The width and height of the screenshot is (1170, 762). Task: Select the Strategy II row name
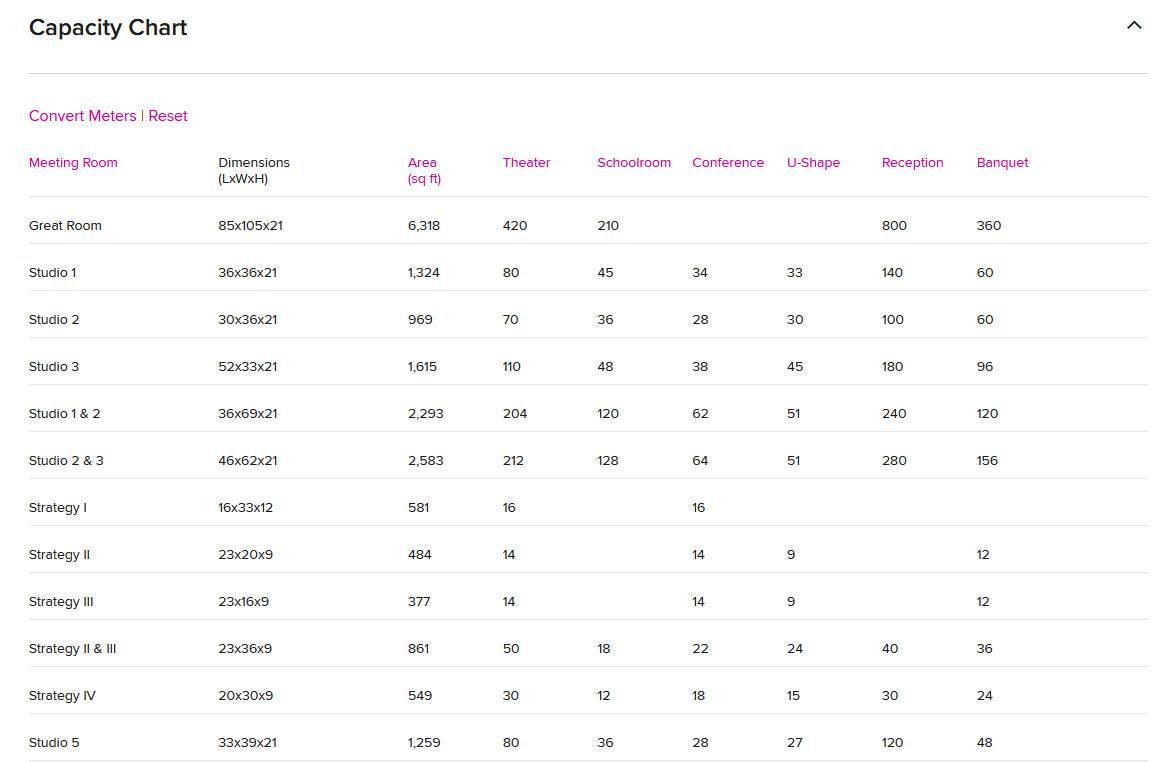click(x=59, y=555)
